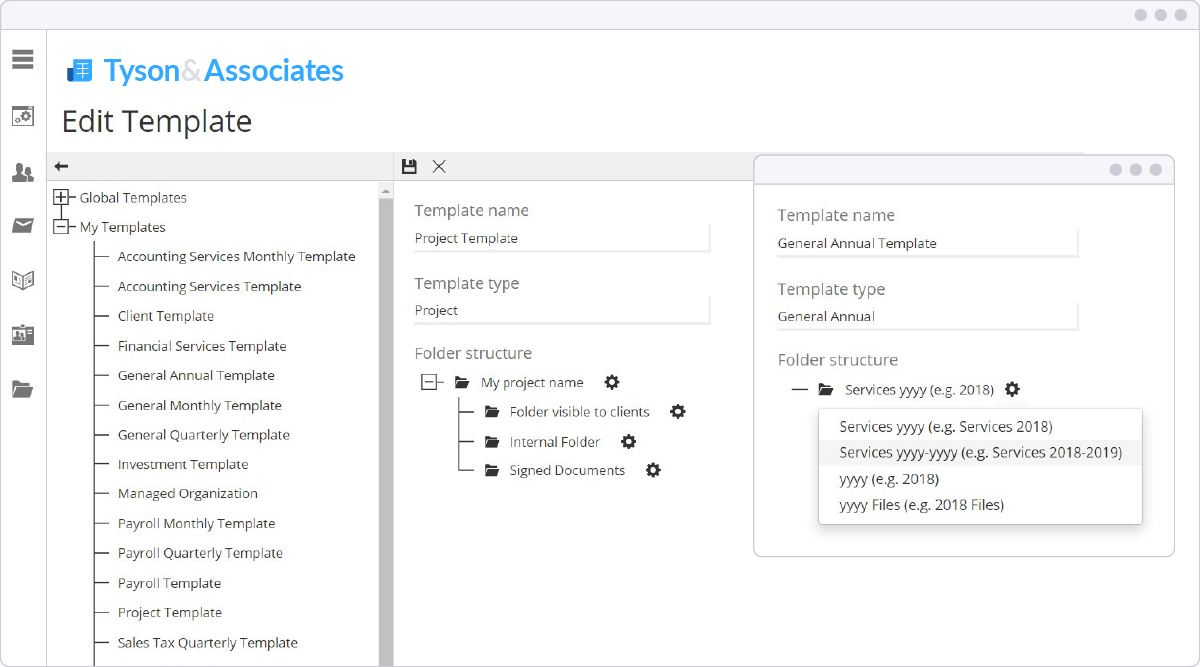Select the Investment Template entry
1200x667 pixels.
click(183, 464)
